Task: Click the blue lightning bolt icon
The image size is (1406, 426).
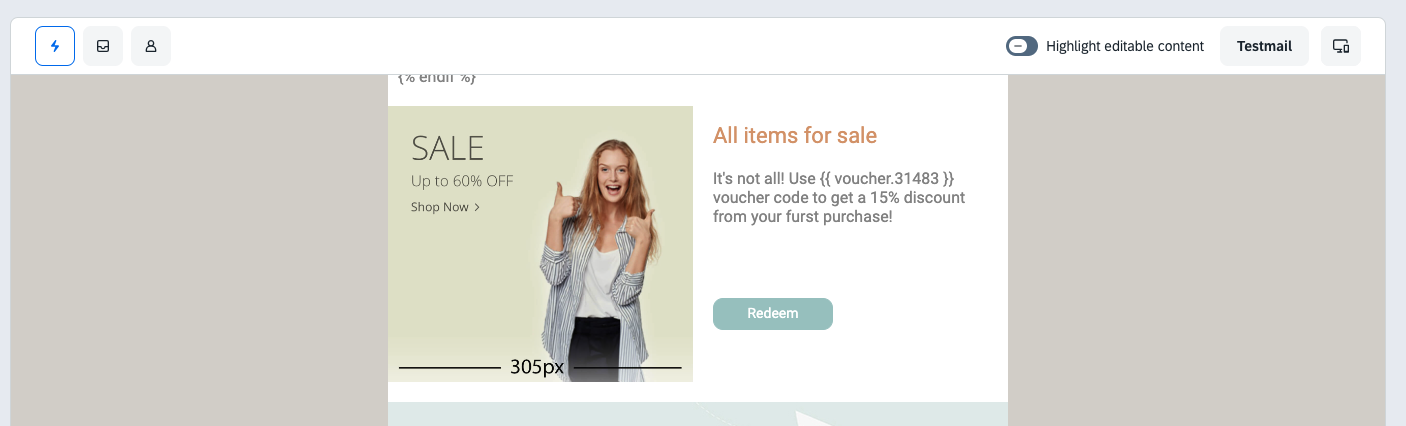Action: pos(55,46)
